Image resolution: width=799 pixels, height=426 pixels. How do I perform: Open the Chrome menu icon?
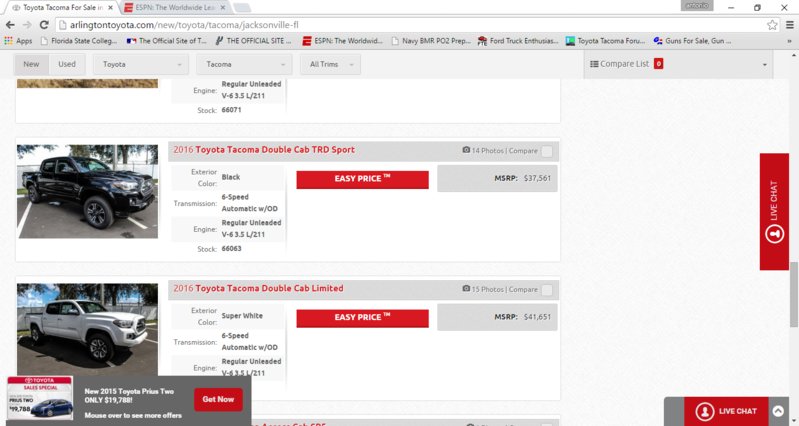pyautogui.click(x=789, y=25)
